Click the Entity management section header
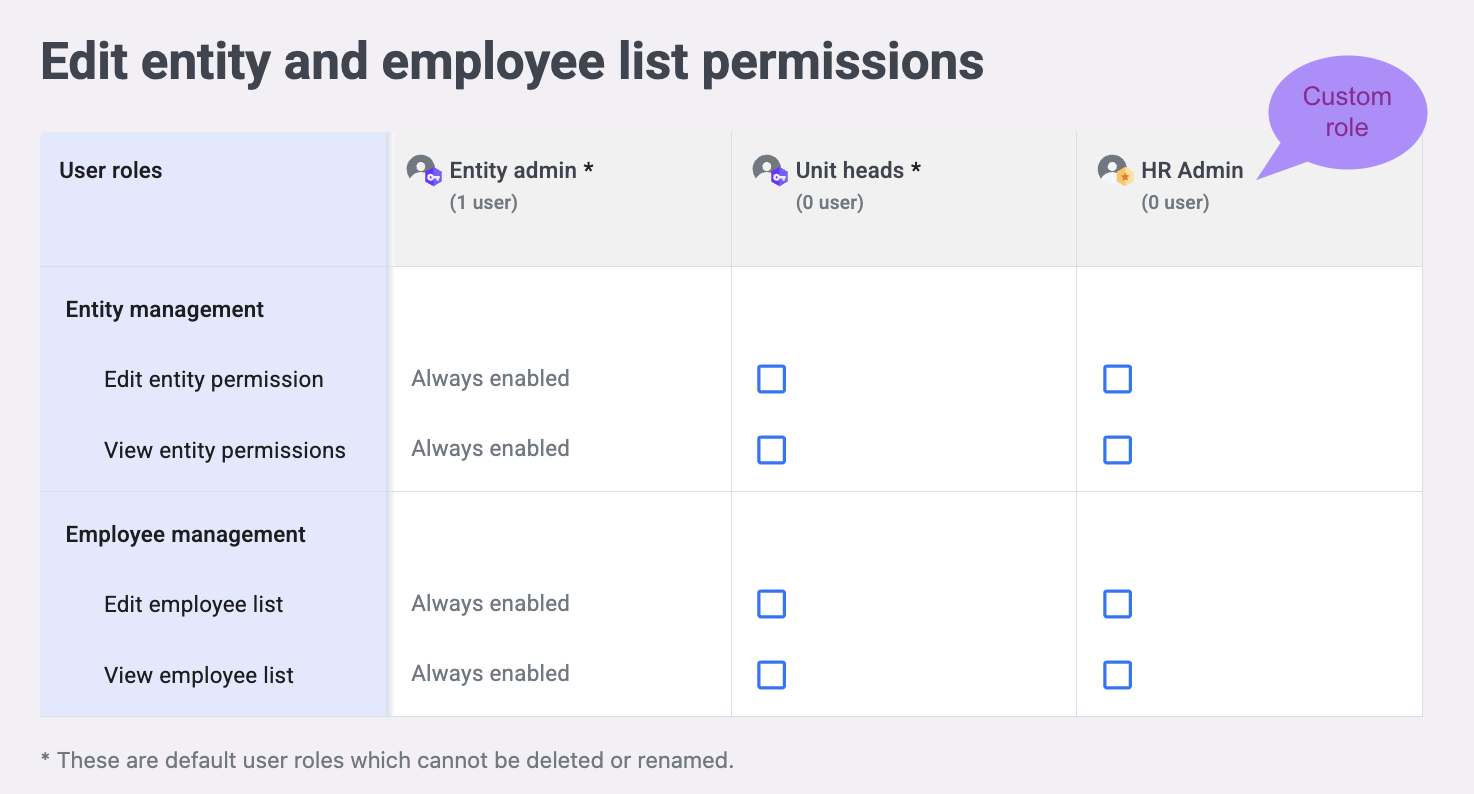Viewport: 1474px width, 794px height. click(165, 310)
